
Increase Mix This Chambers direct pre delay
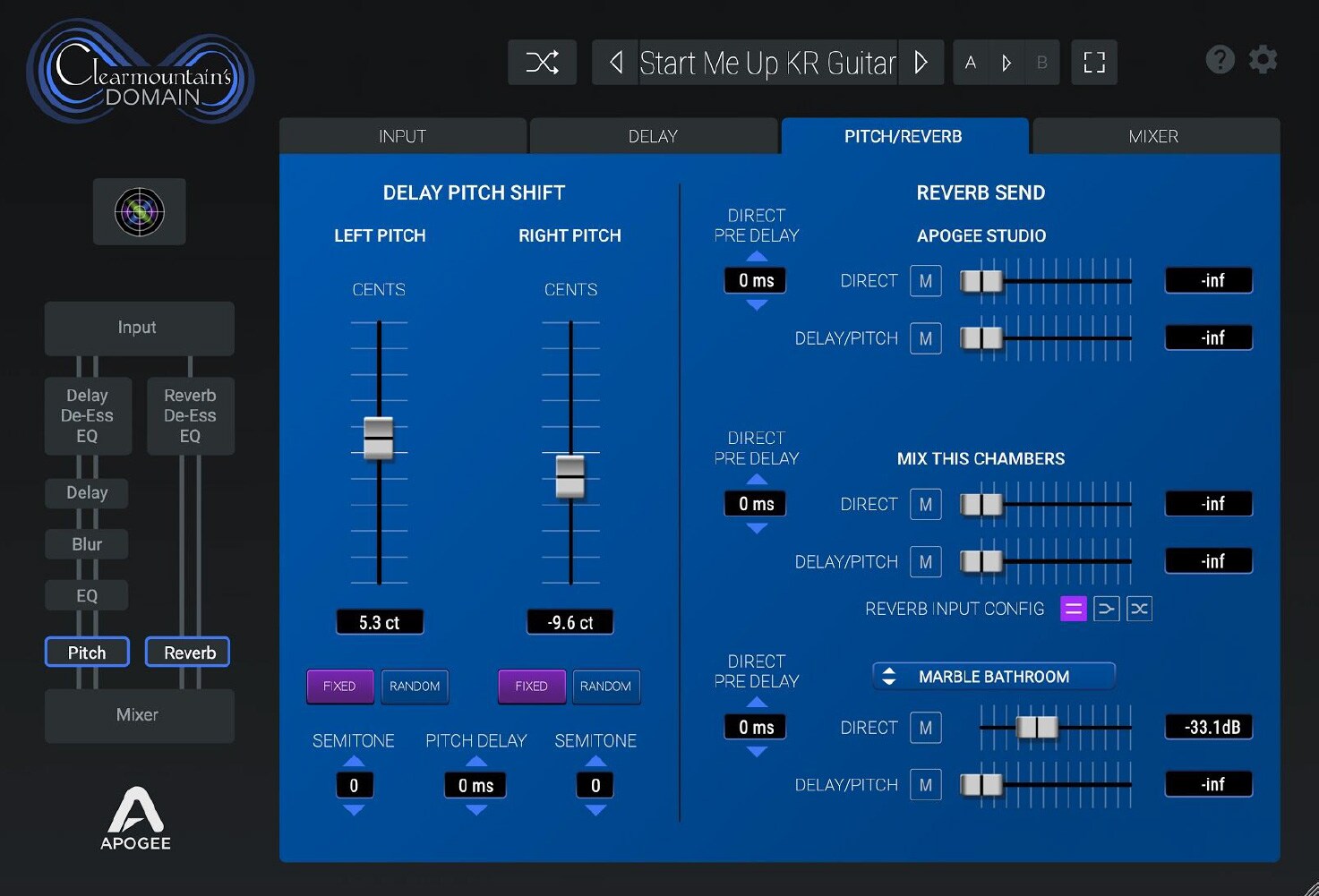pyautogui.click(x=757, y=480)
